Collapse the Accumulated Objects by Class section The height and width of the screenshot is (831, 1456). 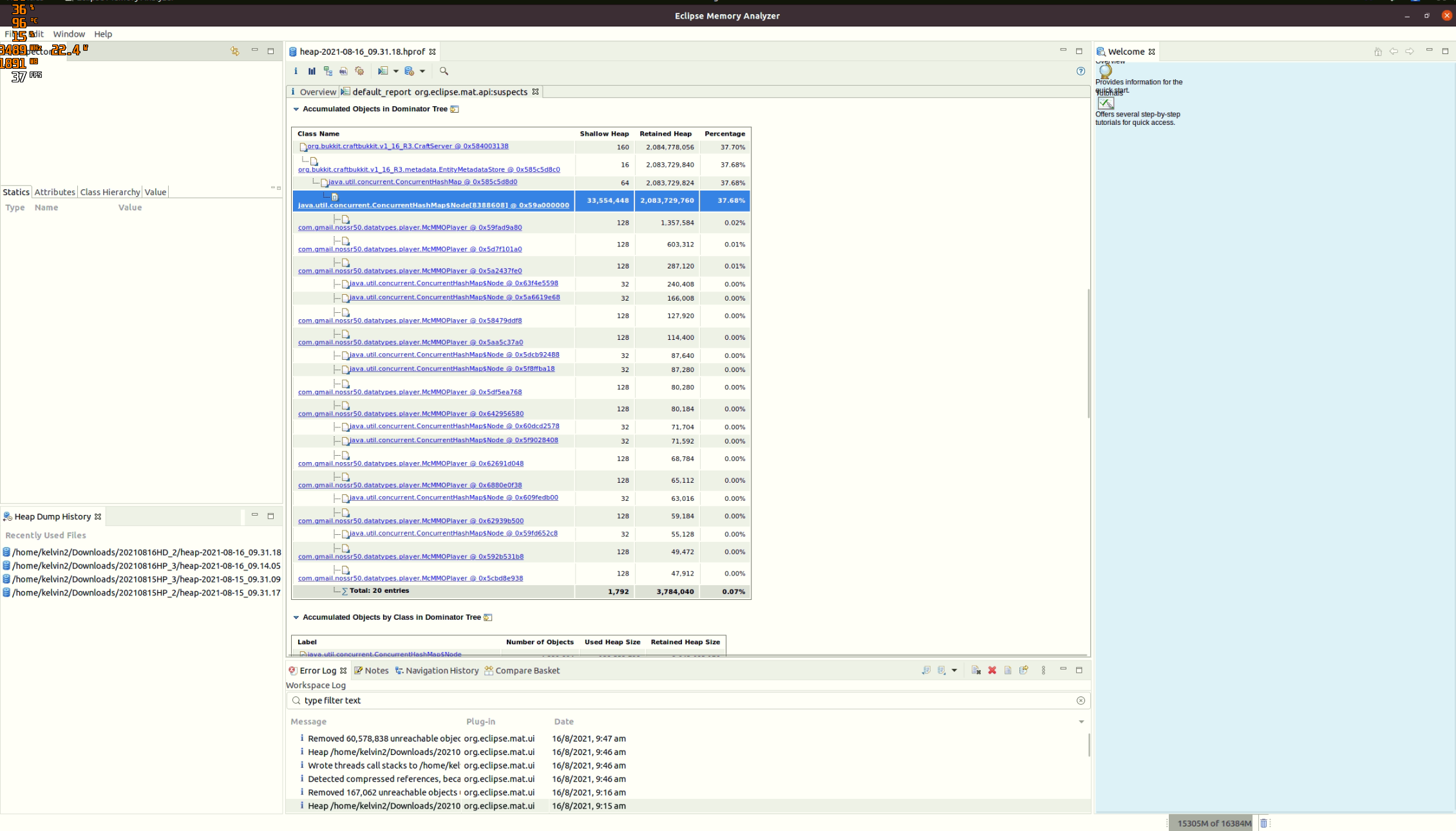(x=296, y=617)
